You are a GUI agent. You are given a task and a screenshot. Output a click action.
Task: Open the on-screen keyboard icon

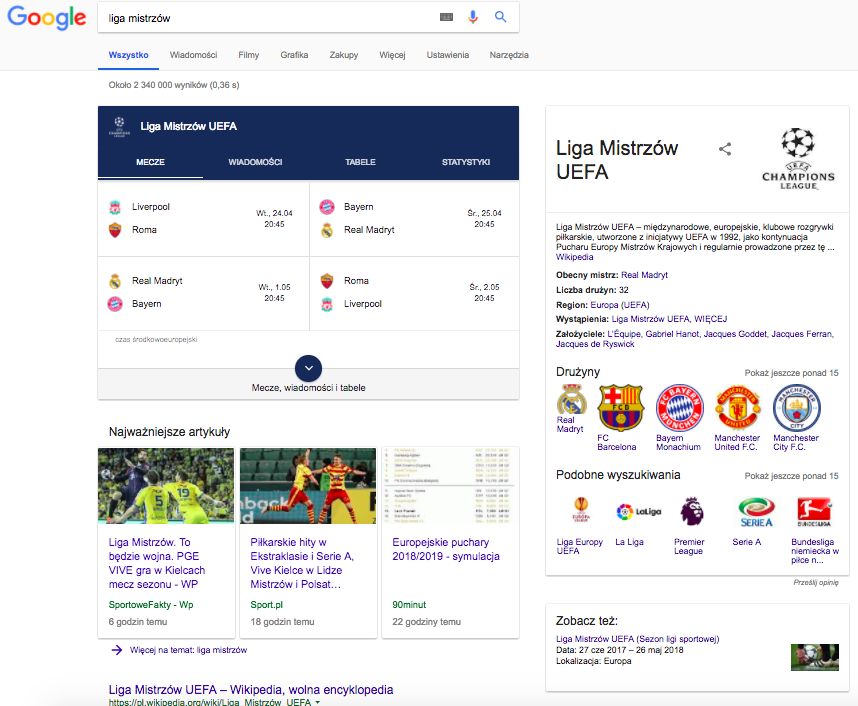[447, 17]
